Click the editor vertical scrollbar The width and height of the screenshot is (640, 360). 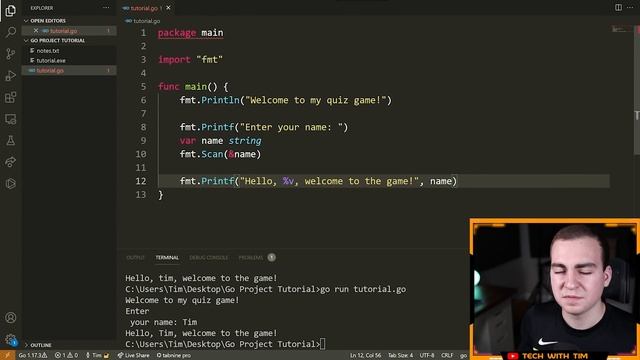coord(637,90)
